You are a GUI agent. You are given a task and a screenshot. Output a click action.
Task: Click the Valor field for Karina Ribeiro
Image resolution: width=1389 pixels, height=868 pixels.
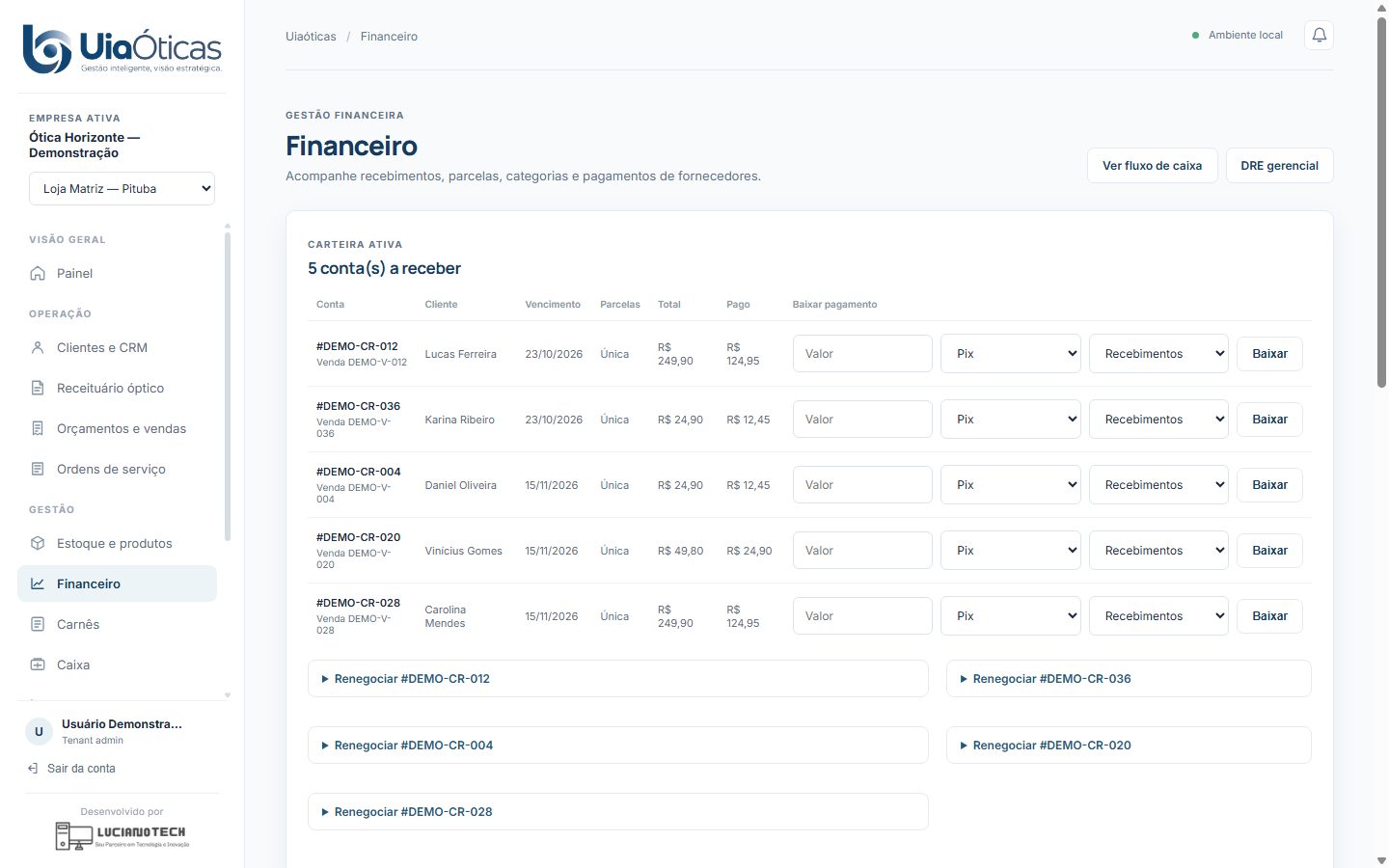click(x=862, y=420)
